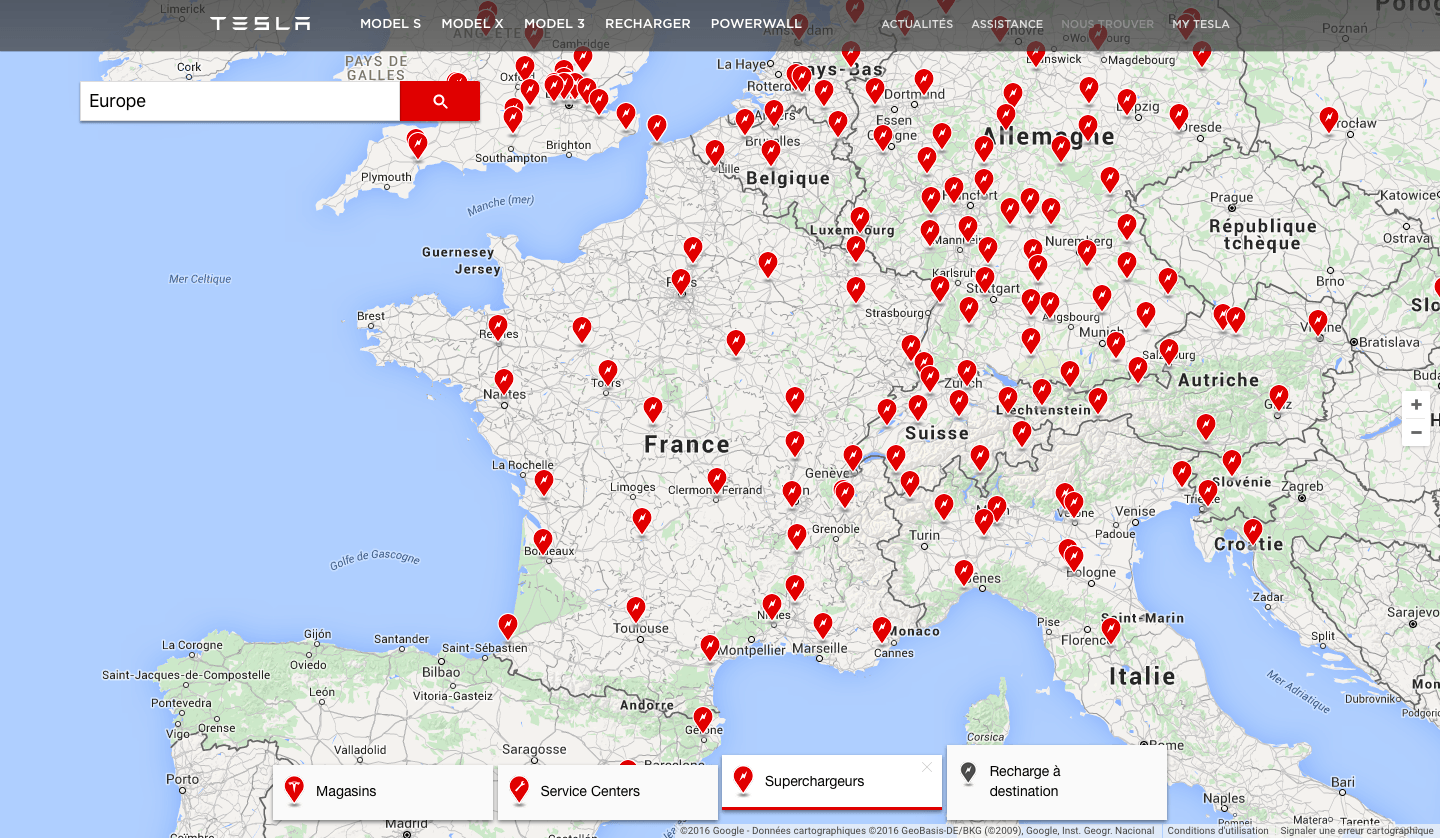Screen dimensions: 1440x838
Task: Toggle the Service Centers filter
Action: (608, 792)
